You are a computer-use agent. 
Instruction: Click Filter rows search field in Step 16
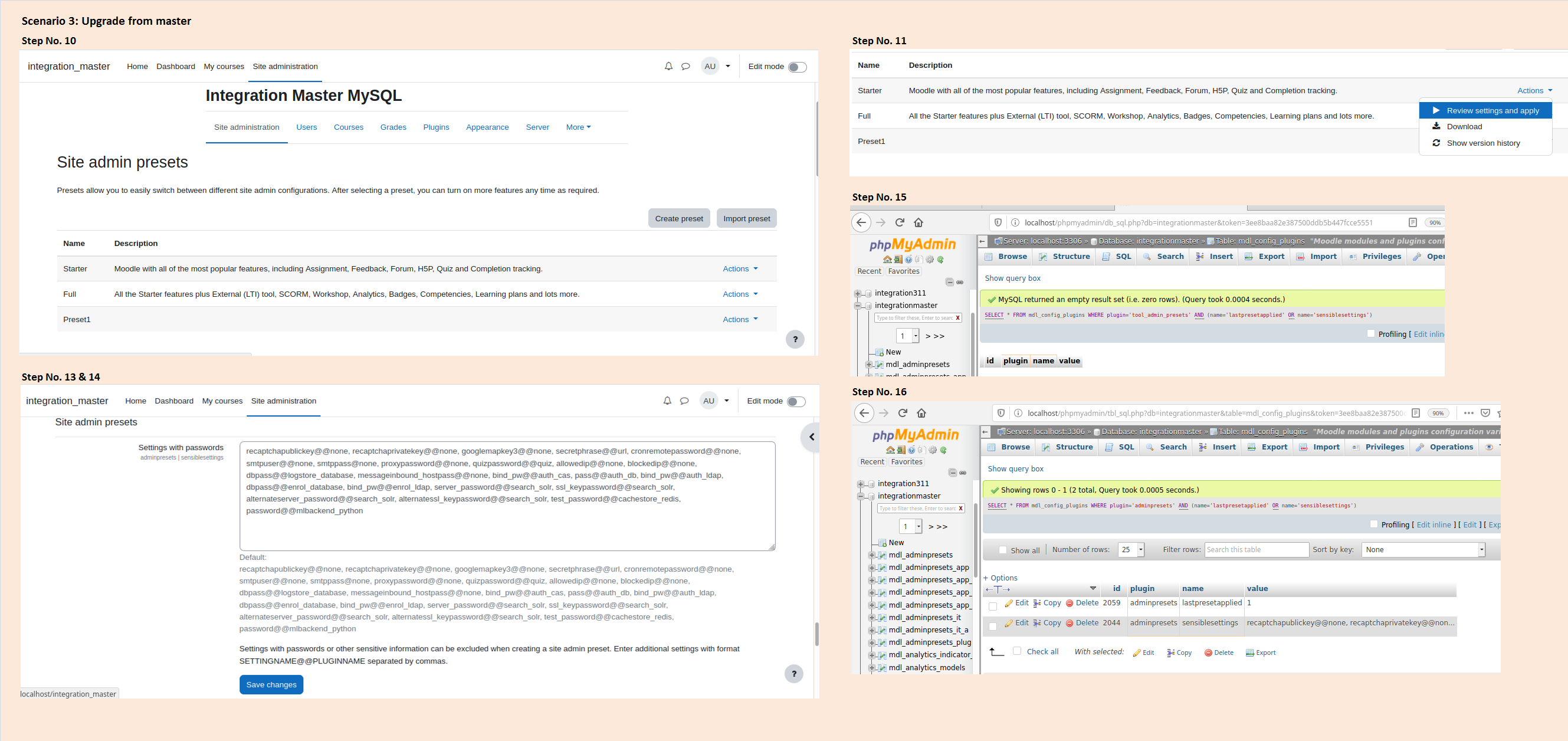pyautogui.click(x=1257, y=550)
